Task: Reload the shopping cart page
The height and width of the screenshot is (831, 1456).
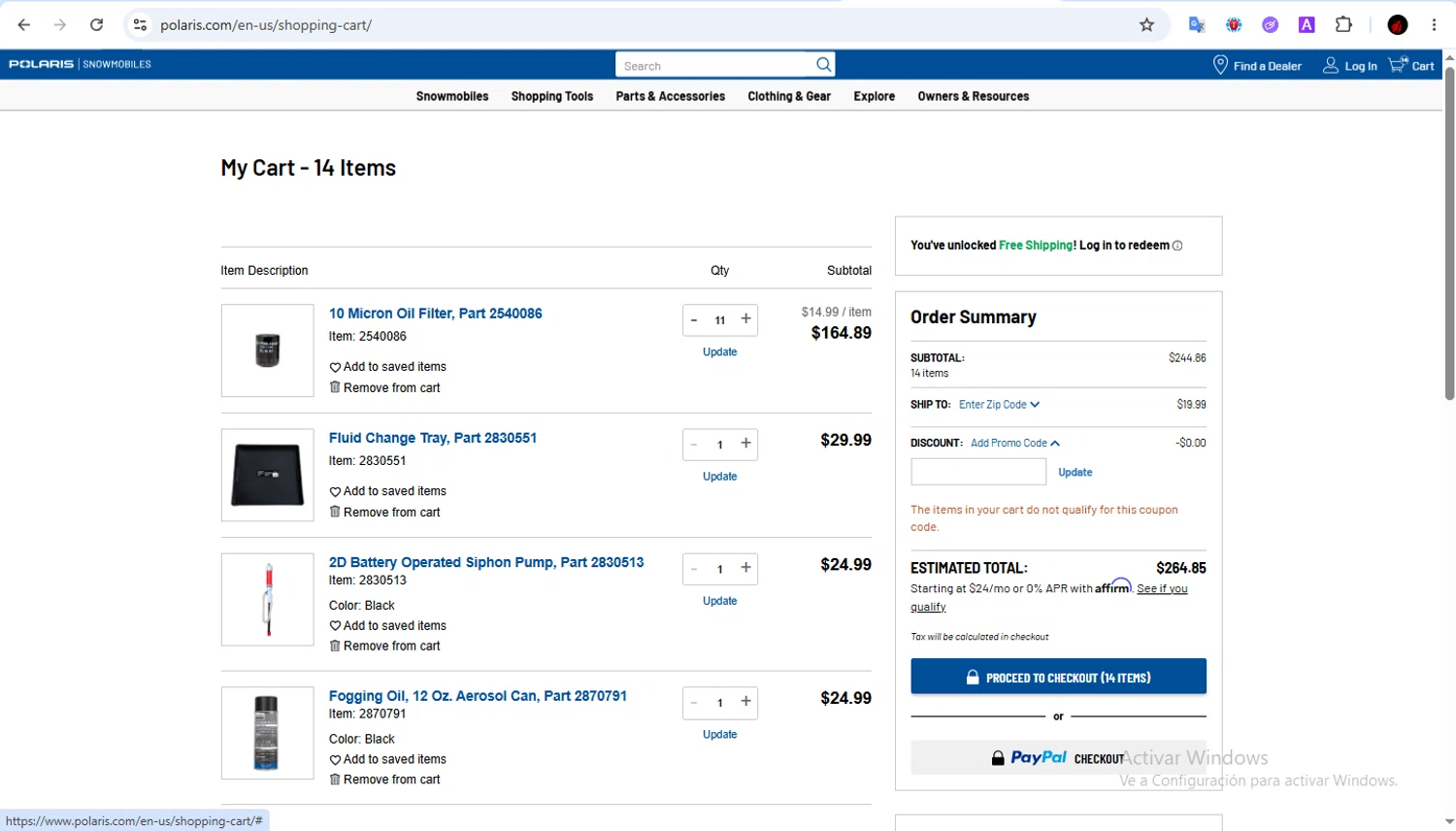Action: [96, 25]
